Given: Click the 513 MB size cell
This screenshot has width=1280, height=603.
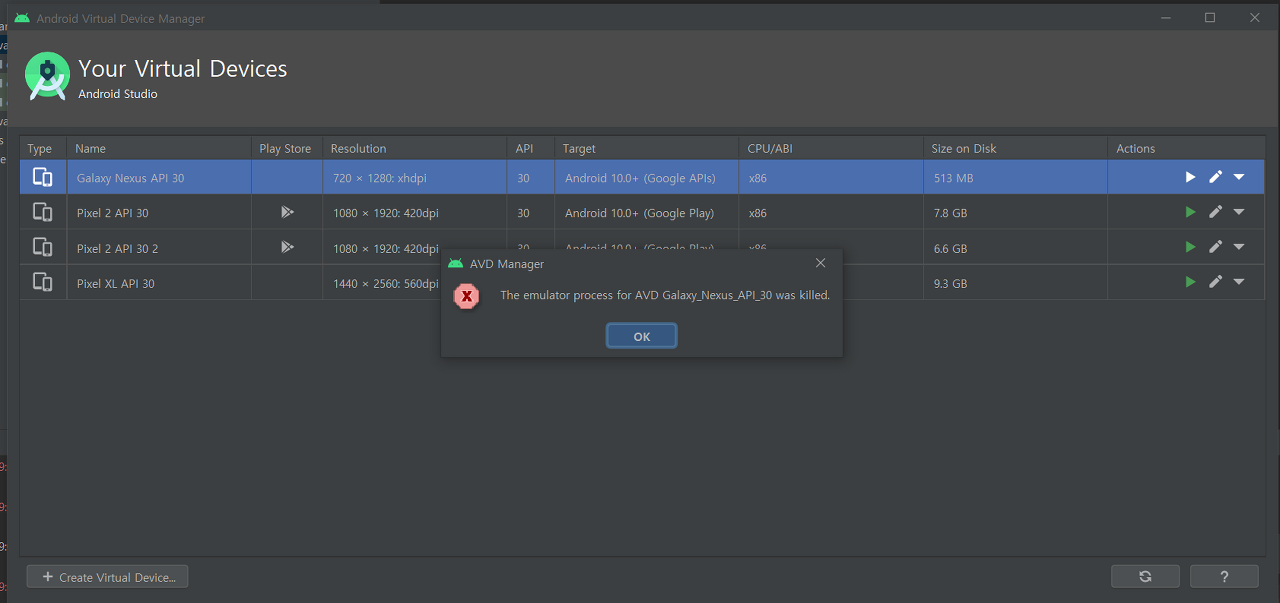Looking at the screenshot, I should tap(1016, 177).
